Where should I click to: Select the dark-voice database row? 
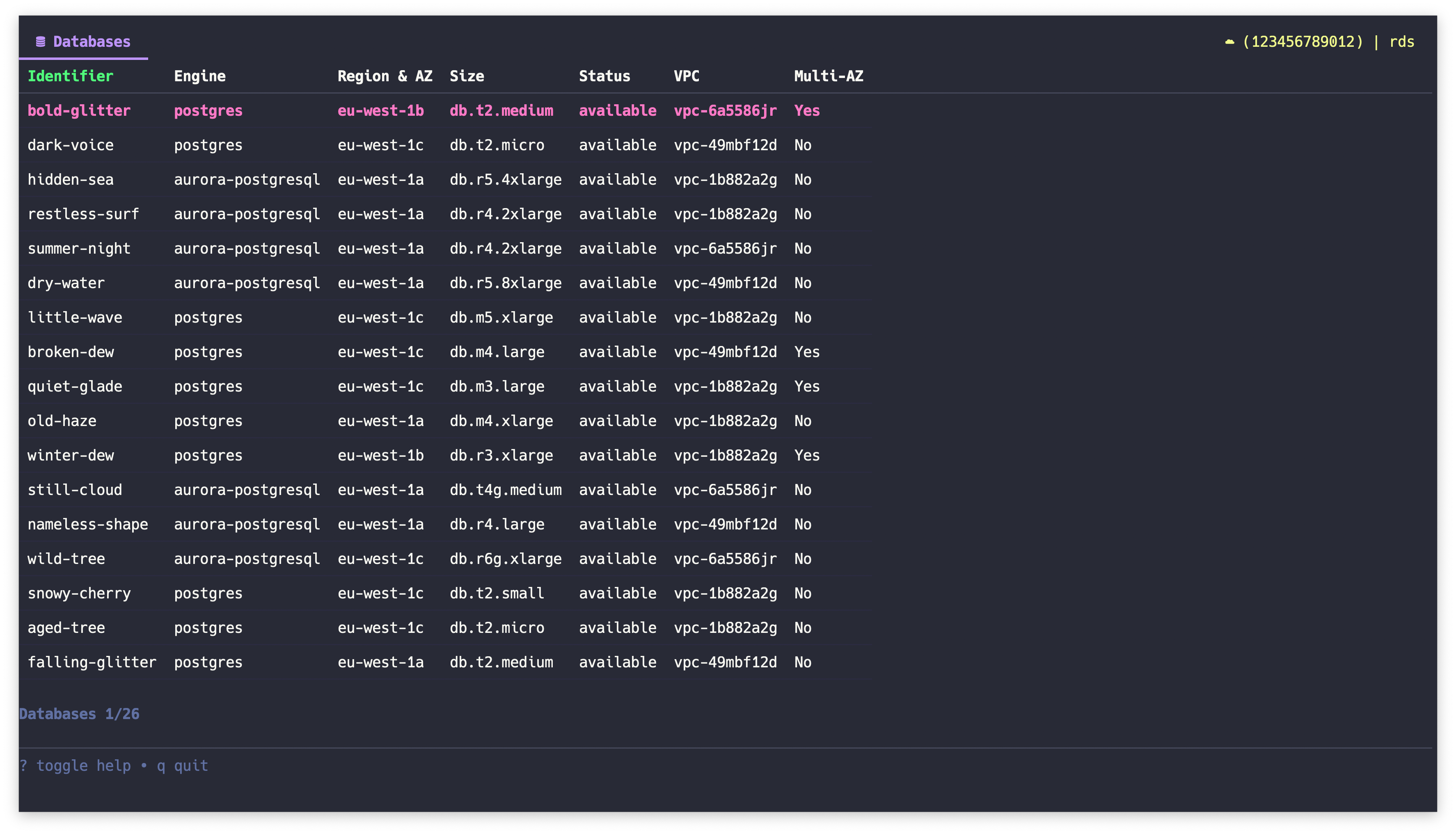click(444, 145)
